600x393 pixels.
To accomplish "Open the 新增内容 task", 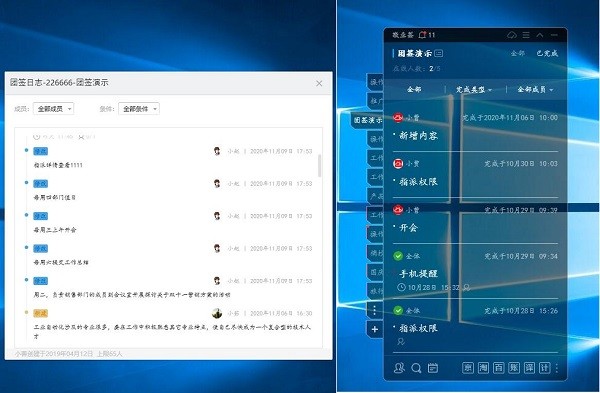I will (x=418, y=135).
